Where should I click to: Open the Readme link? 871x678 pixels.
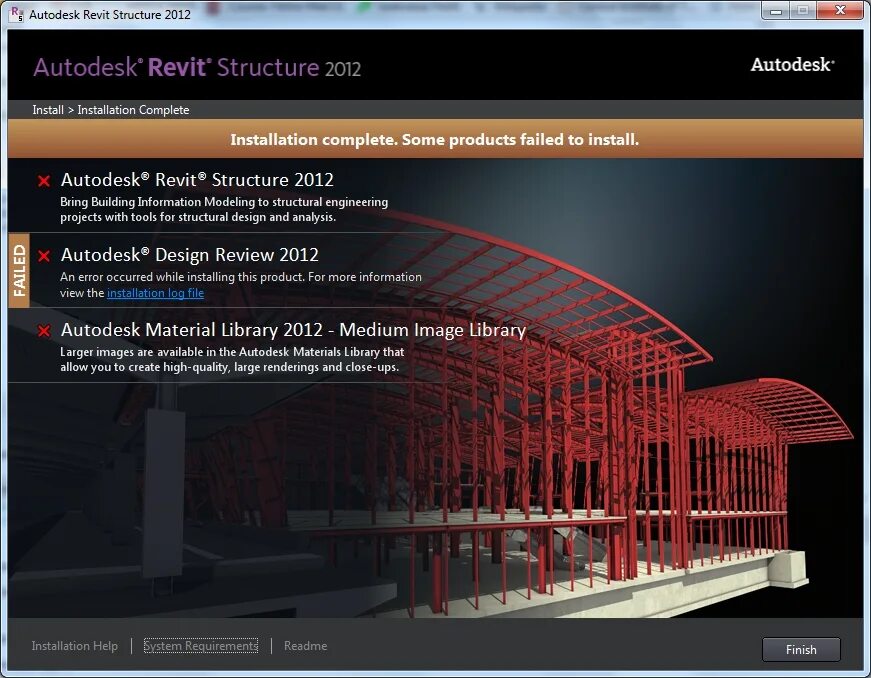tap(306, 646)
